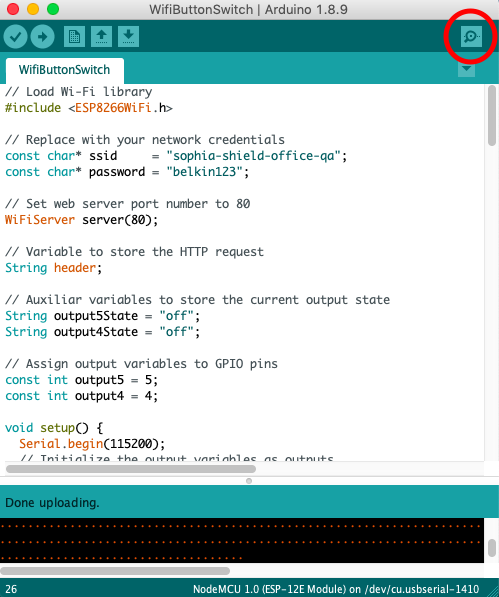Click the 'Auxiliar variables' comment line
Viewport: 499px width, 597px height.
pos(198,300)
